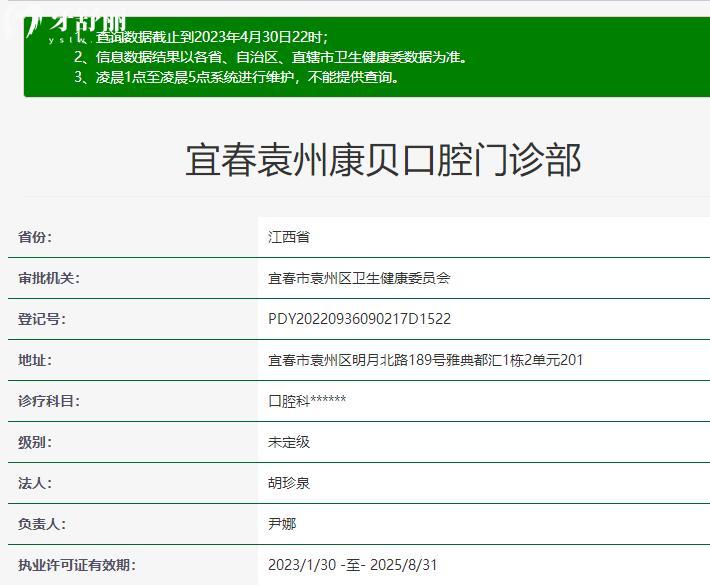Select the name 胡珍泉

289,483
